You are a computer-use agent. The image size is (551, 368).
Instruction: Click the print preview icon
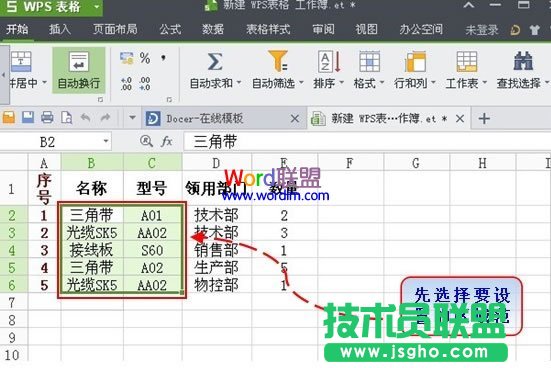point(66,117)
